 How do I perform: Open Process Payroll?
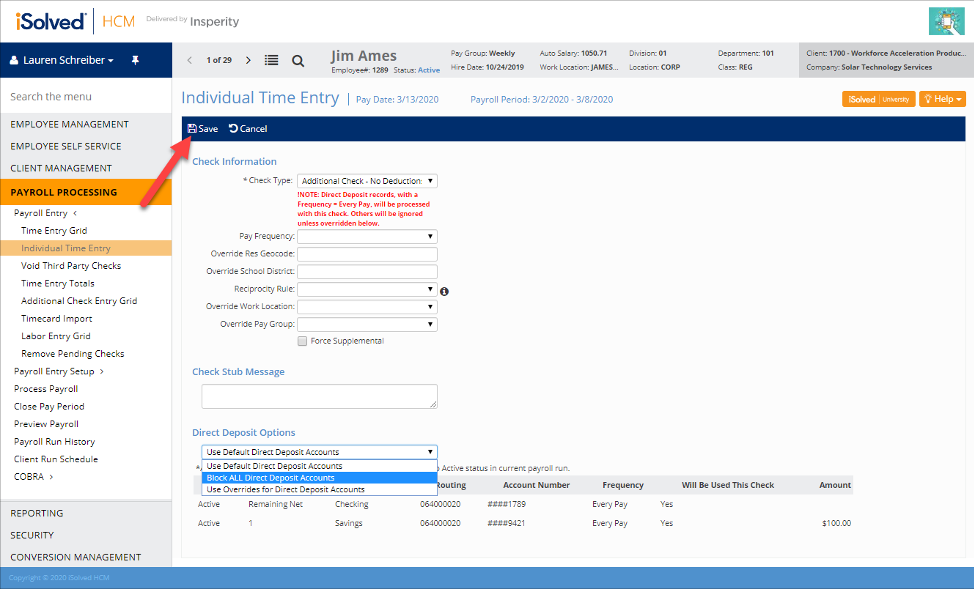pos(46,389)
